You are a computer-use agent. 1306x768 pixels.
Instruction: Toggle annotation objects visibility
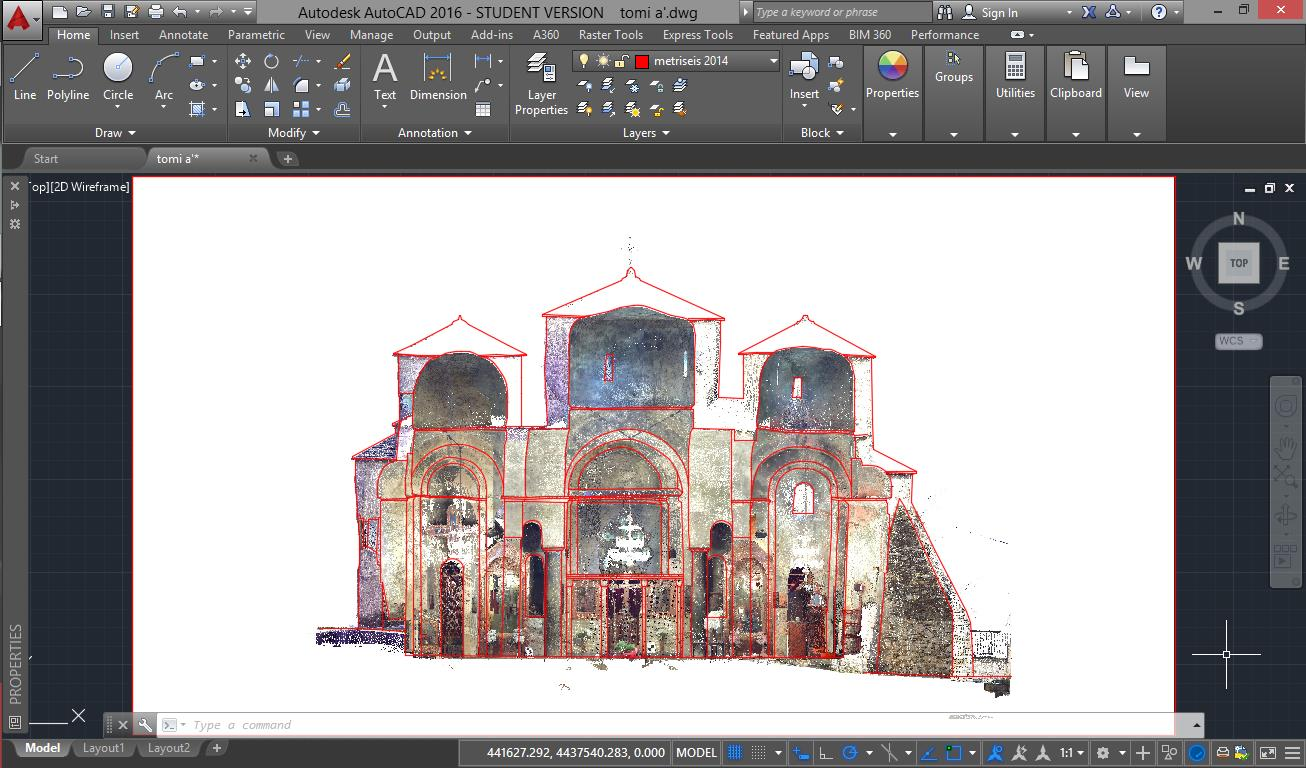995,752
